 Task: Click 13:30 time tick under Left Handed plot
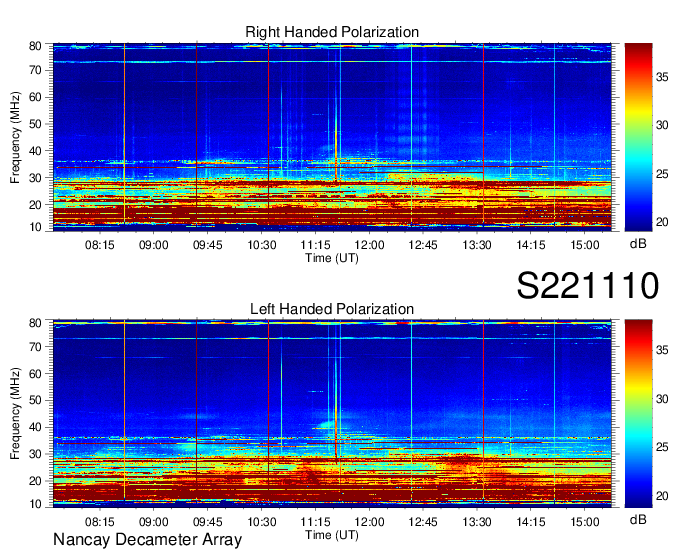tap(477, 522)
